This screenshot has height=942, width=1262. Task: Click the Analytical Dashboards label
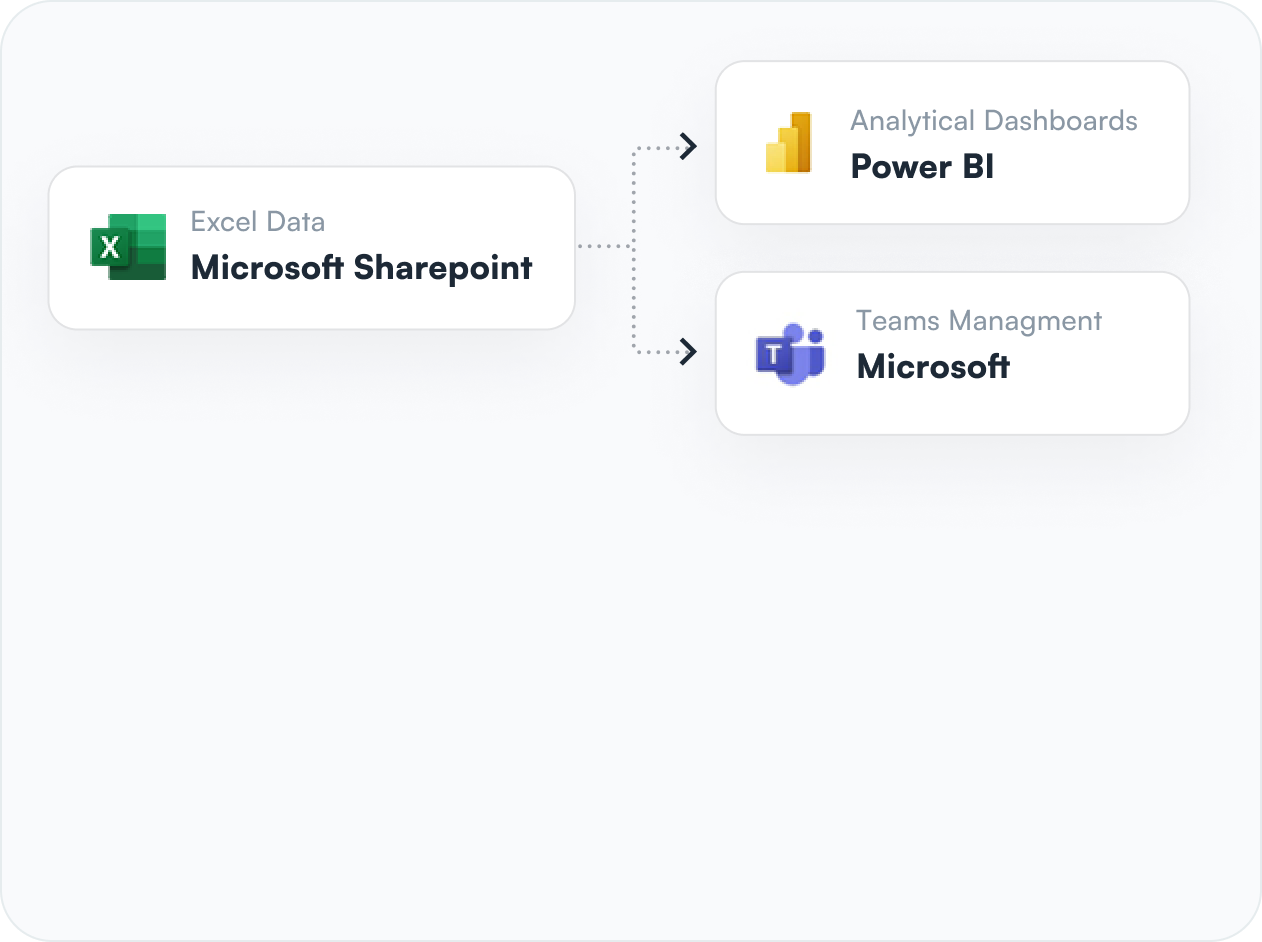coord(993,120)
